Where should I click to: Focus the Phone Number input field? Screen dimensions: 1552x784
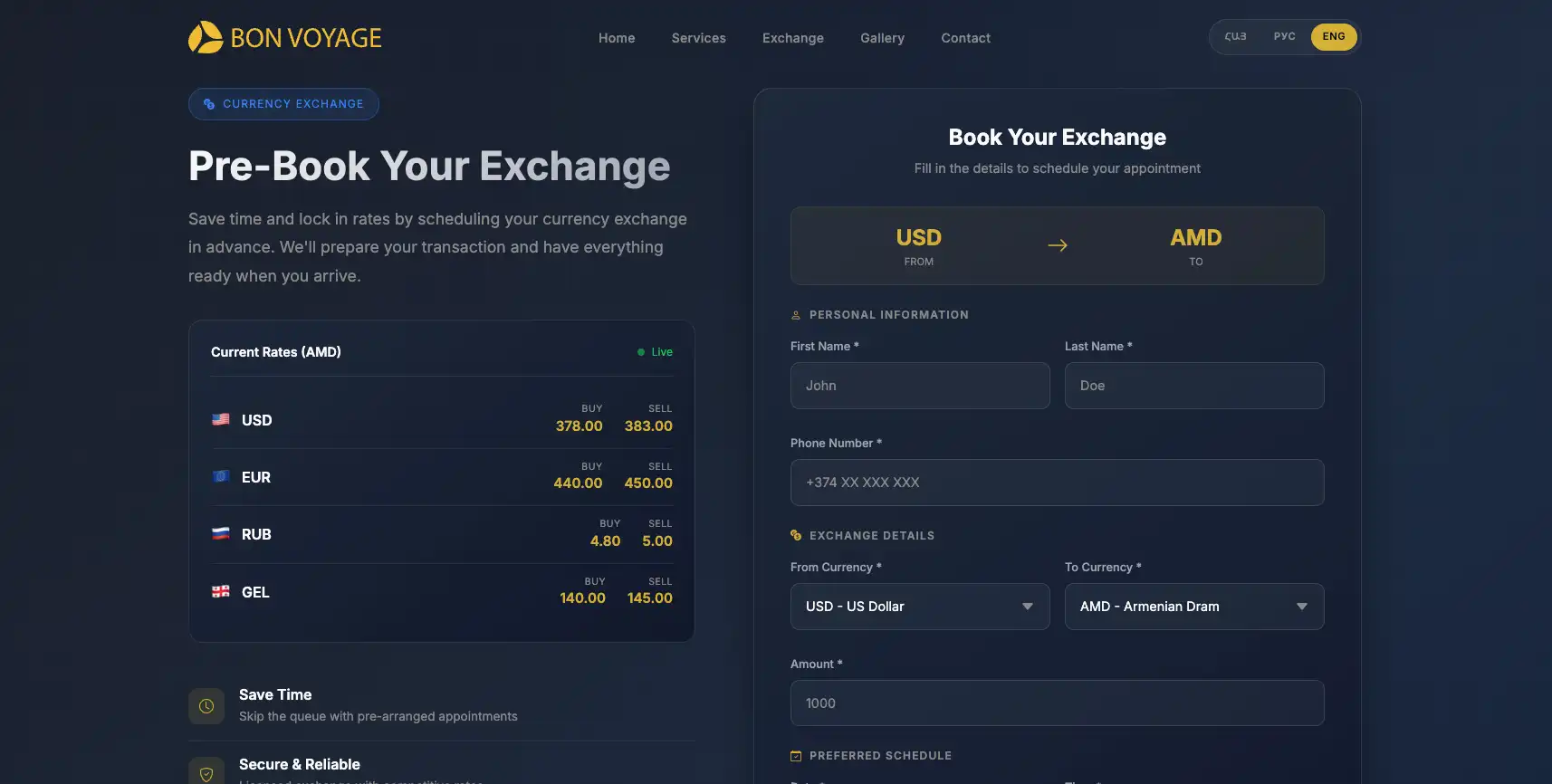tap(1058, 483)
